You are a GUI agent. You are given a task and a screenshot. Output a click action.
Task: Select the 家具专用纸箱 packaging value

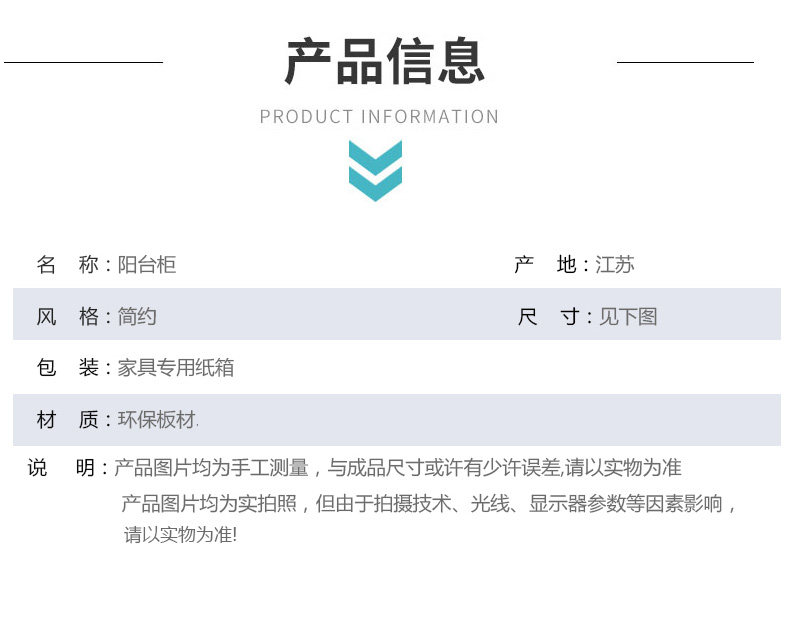tap(176, 367)
